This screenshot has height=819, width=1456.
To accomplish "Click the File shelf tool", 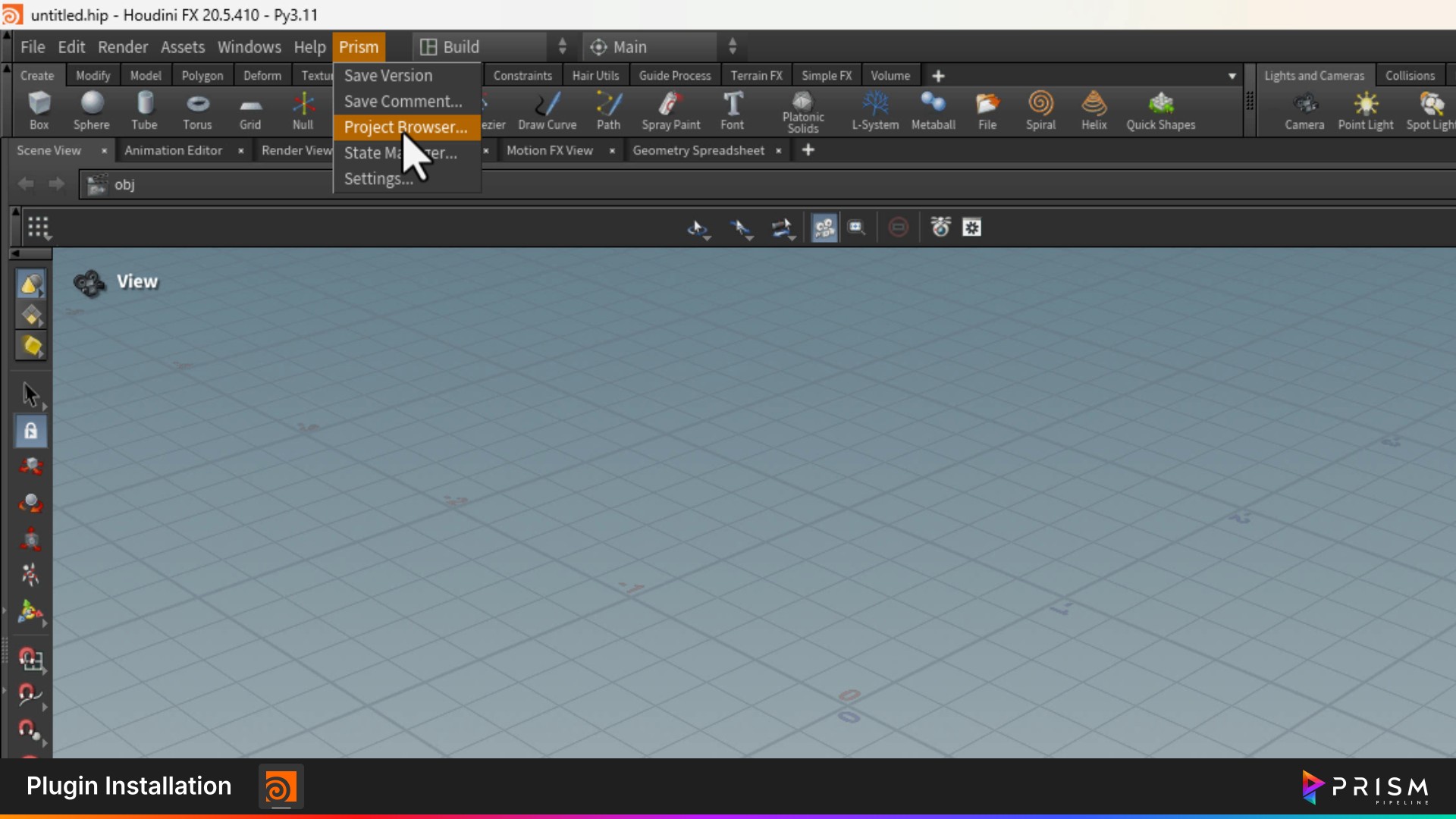I will (x=987, y=111).
